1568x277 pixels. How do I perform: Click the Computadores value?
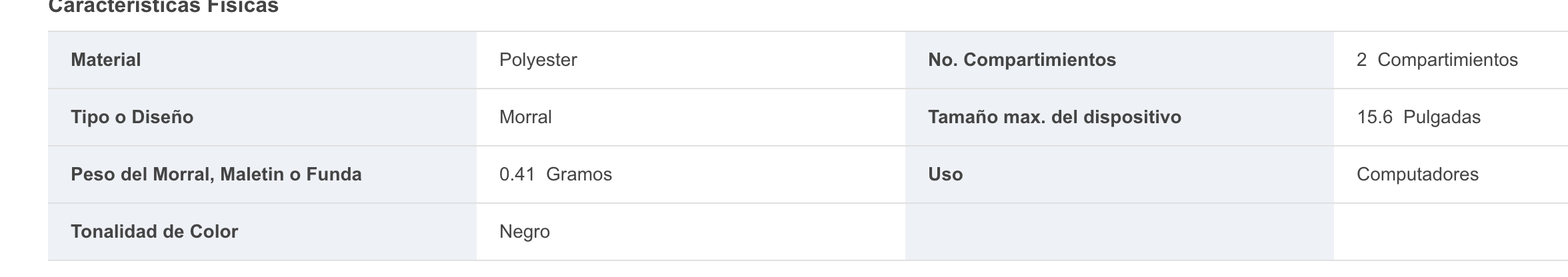(x=1417, y=174)
